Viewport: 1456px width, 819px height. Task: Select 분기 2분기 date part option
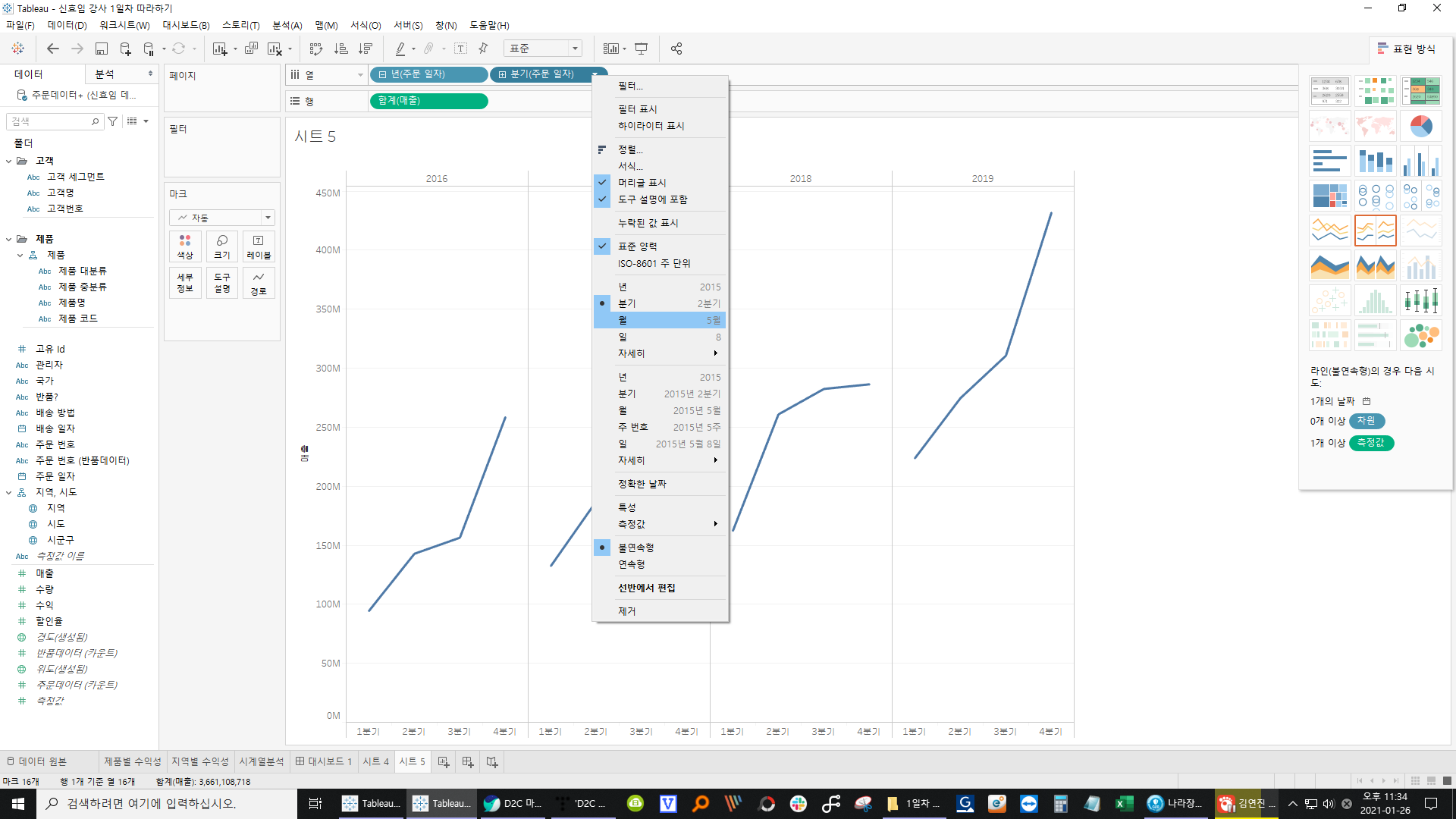point(660,303)
